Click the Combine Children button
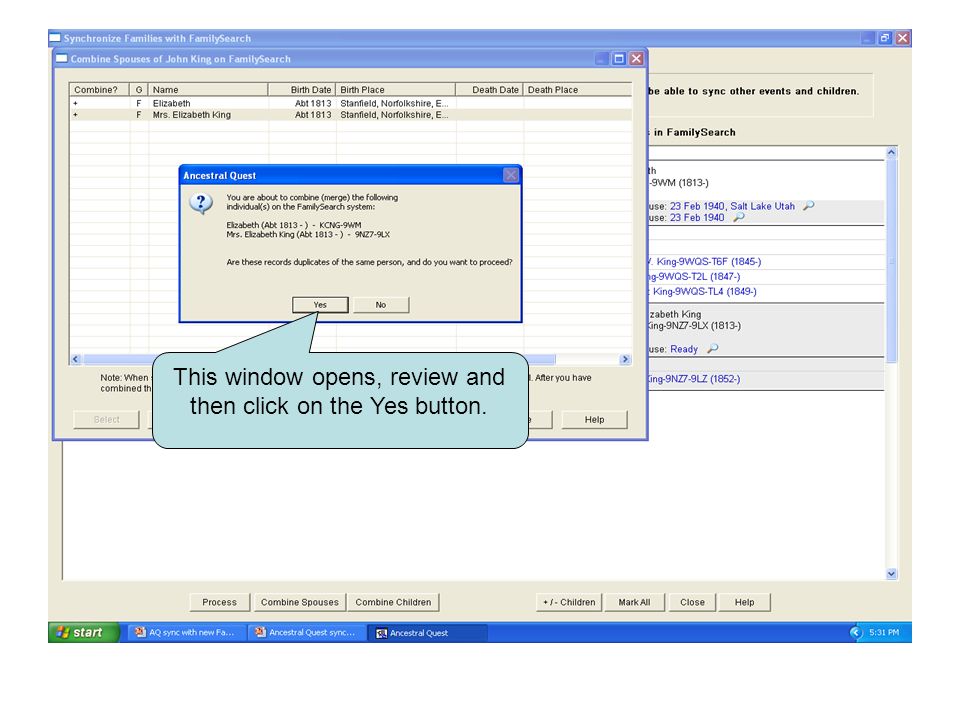 [x=393, y=602]
